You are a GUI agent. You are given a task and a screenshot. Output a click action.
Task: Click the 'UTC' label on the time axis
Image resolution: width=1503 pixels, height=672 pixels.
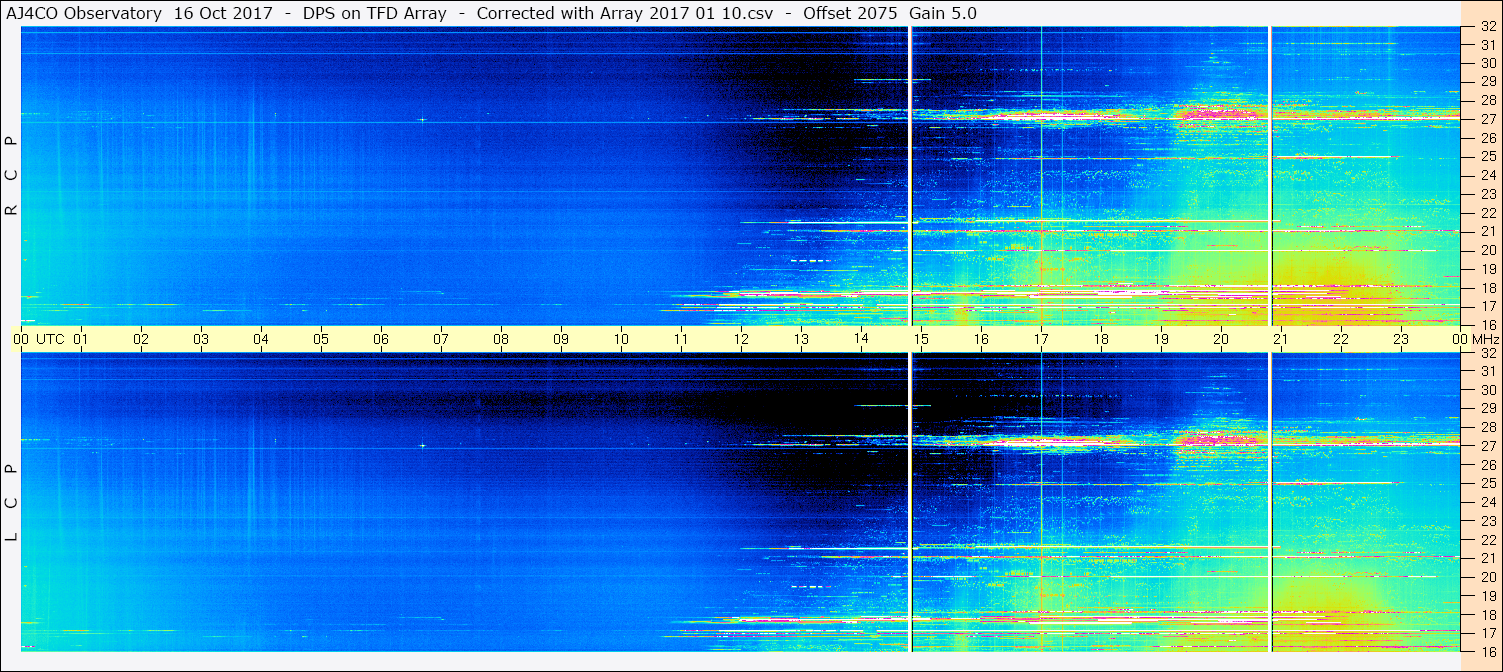pos(50,339)
